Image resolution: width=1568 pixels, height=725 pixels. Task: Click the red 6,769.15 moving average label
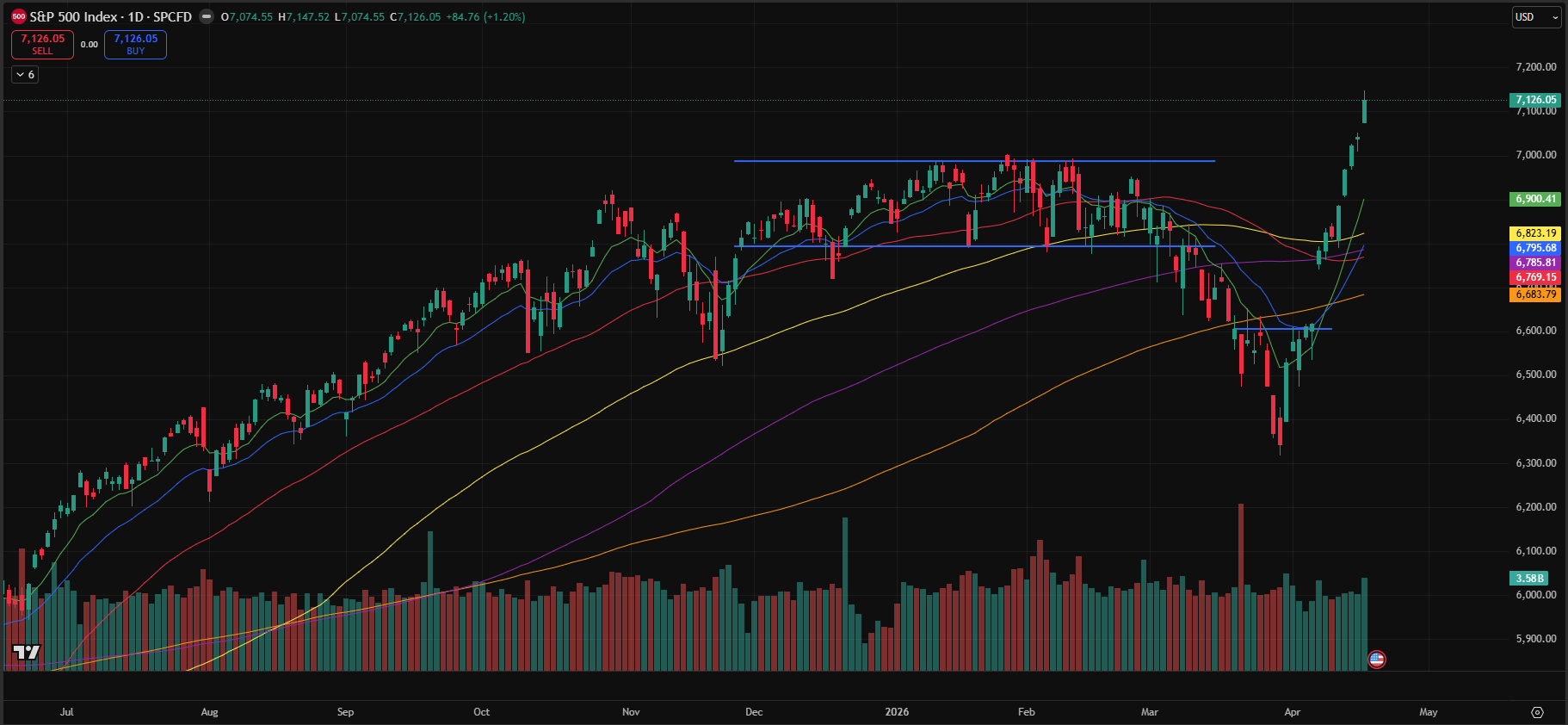point(1535,277)
